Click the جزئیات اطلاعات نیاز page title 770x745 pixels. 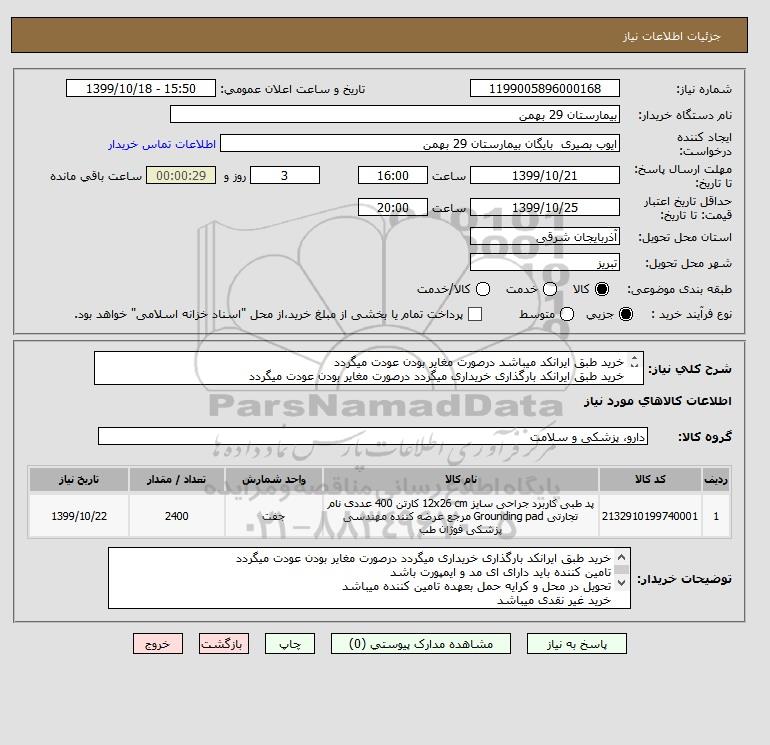(x=671, y=36)
